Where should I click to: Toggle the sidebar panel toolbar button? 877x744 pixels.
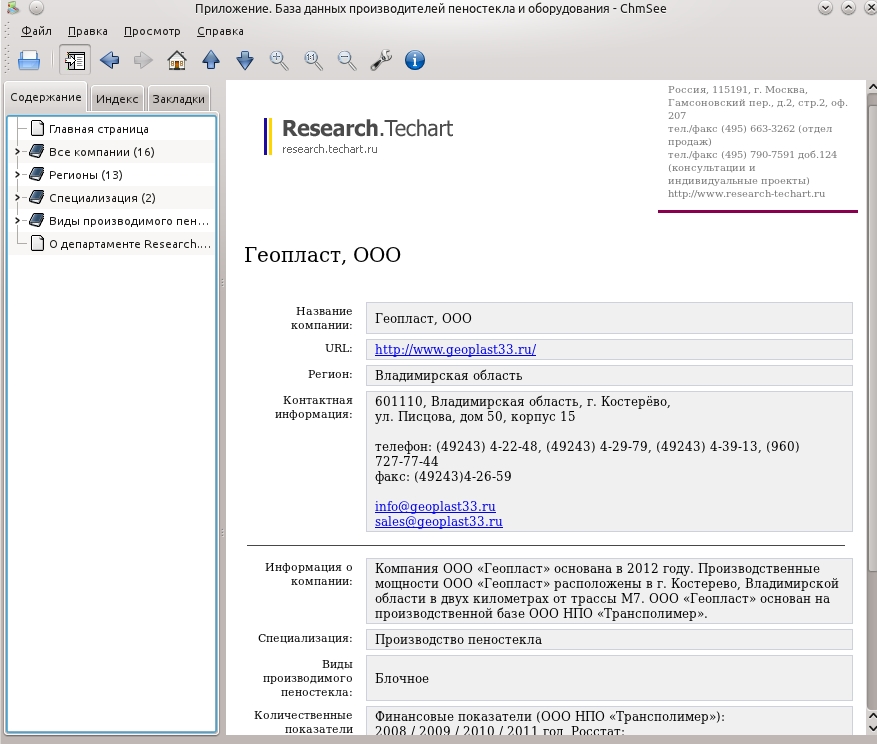tap(75, 60)
